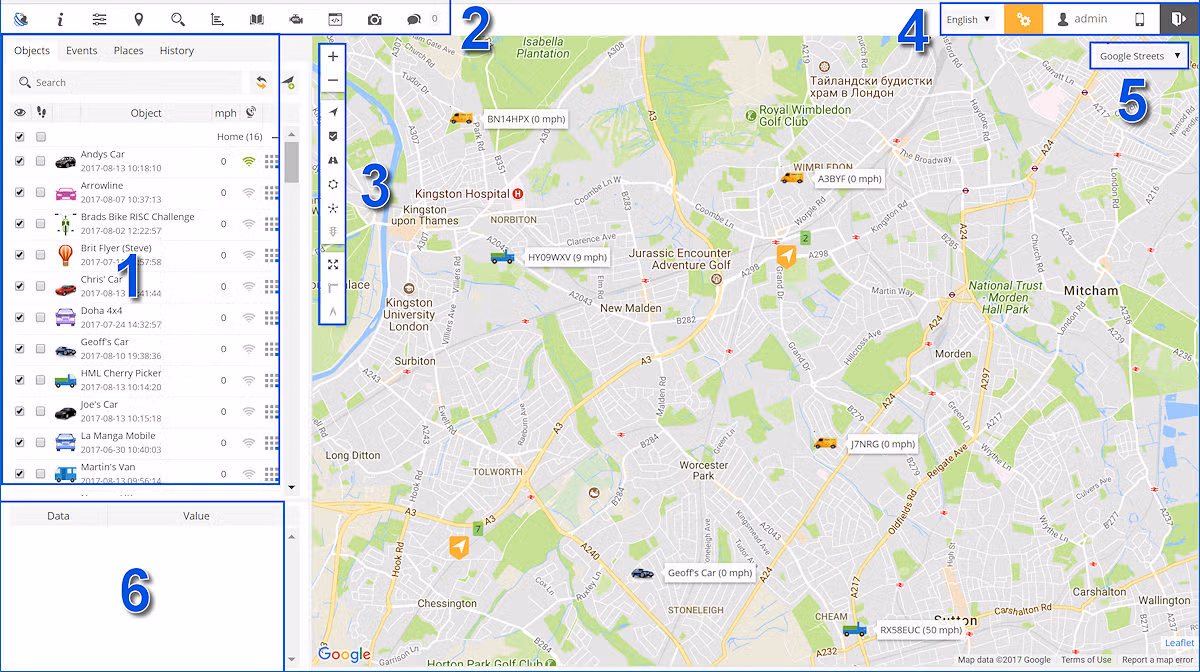Click Report a map error link
The height and width of the screenshot is (672, 1200).
pos(1158,660)
